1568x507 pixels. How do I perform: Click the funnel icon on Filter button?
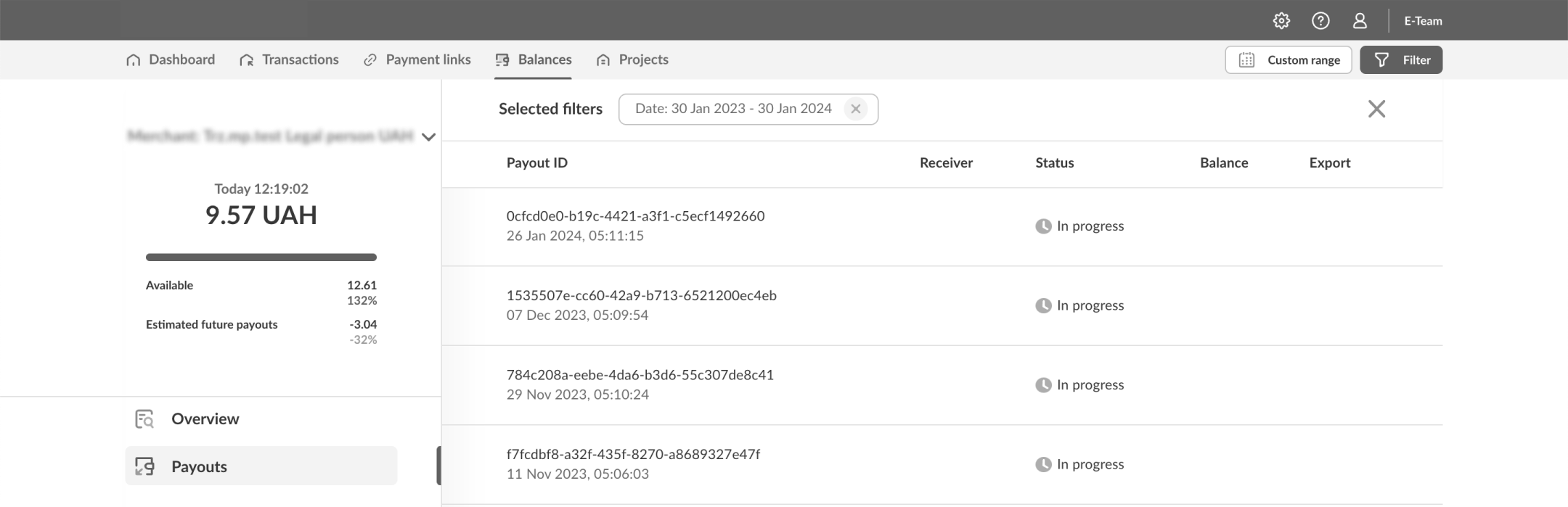1381,60
